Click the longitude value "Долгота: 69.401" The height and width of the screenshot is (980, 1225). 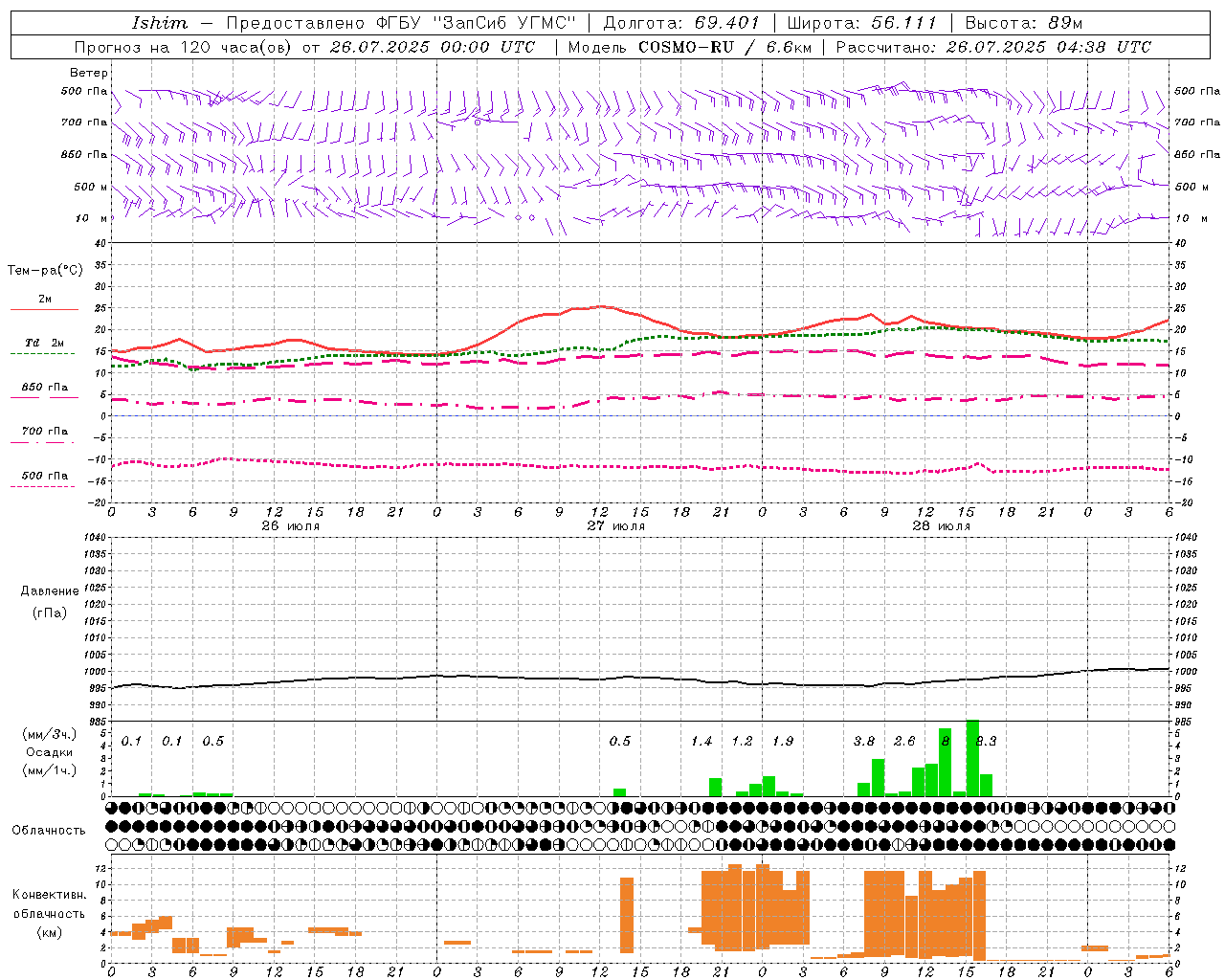point(681,23)
